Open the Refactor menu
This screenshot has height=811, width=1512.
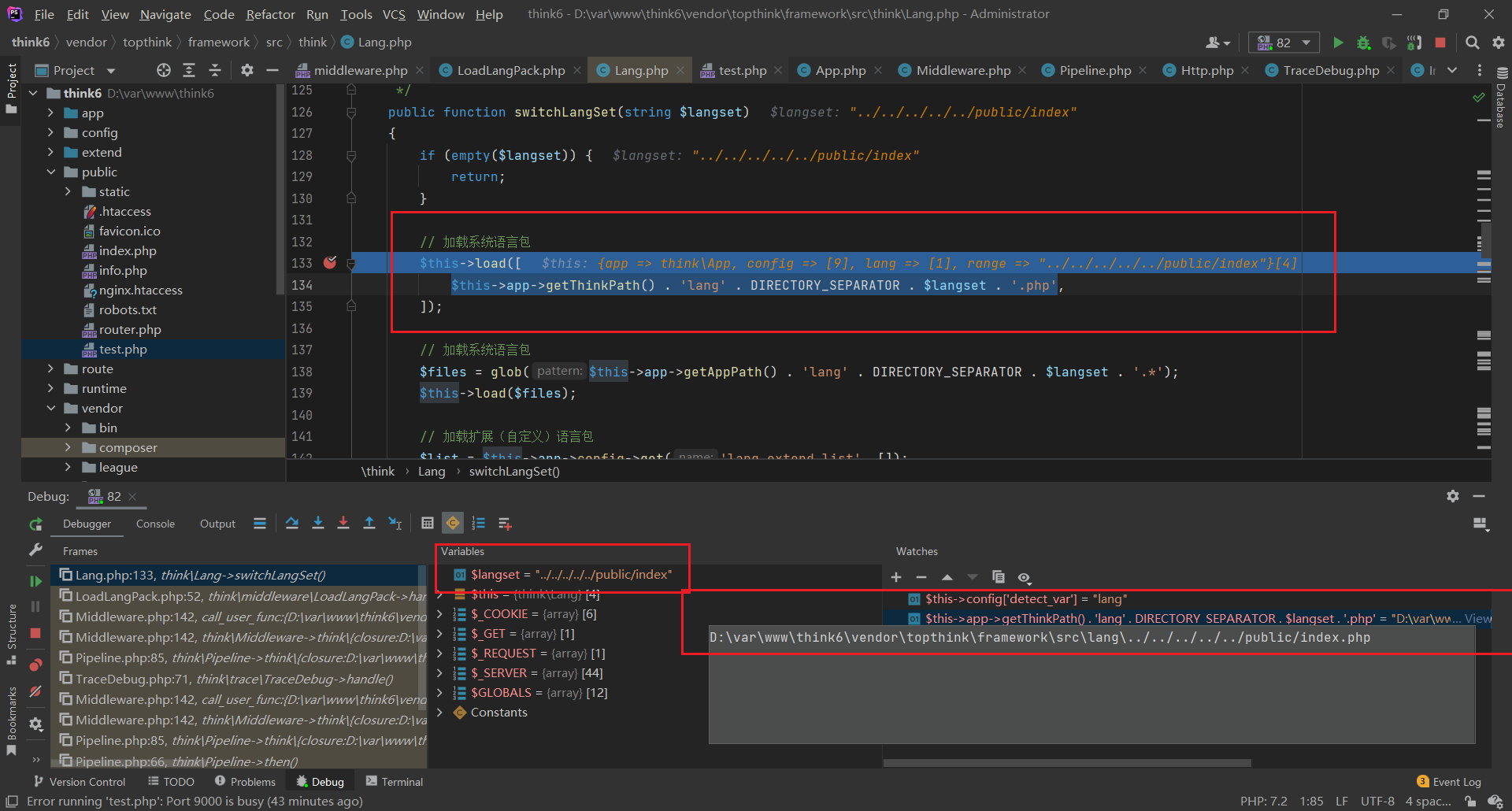(270, 14)
